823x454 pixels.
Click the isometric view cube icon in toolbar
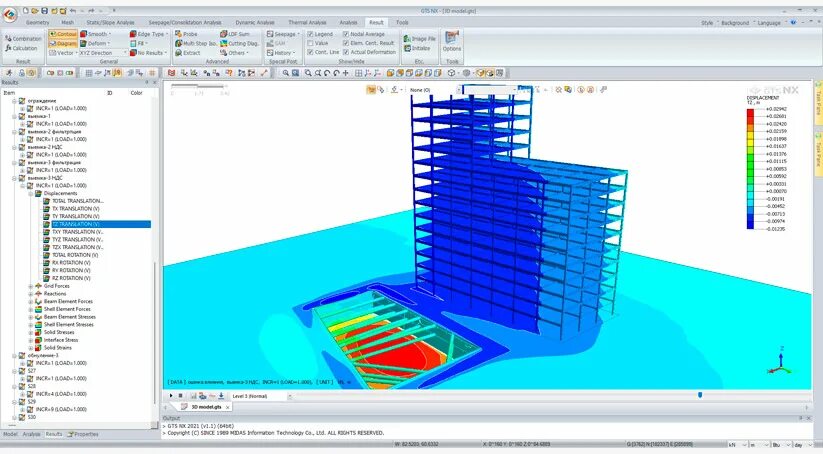pos(451,73)
